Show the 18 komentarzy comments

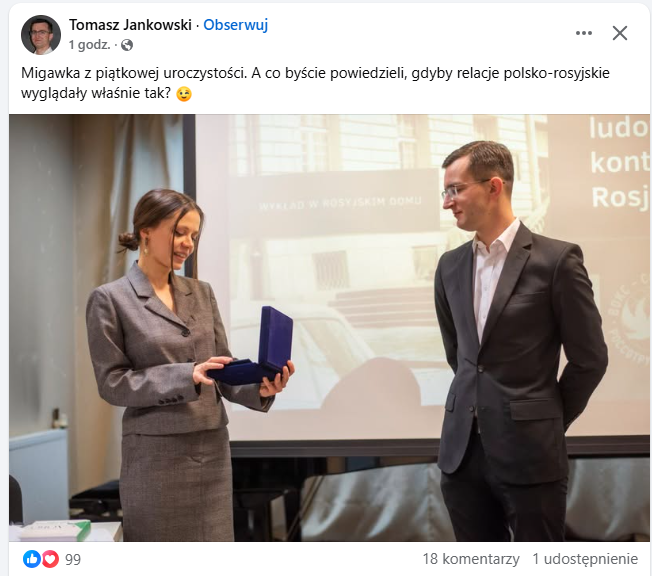click(471, 559)
